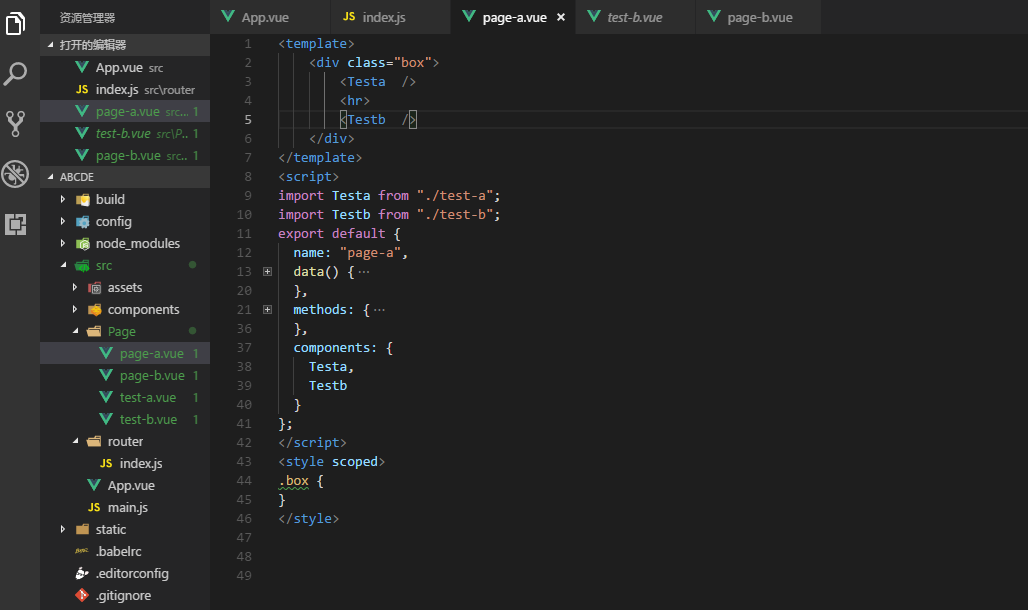Click the JS icon on index.js tab
This screenshot has height=610, width=1028.
pyautogui.click(x=349, y=16)
